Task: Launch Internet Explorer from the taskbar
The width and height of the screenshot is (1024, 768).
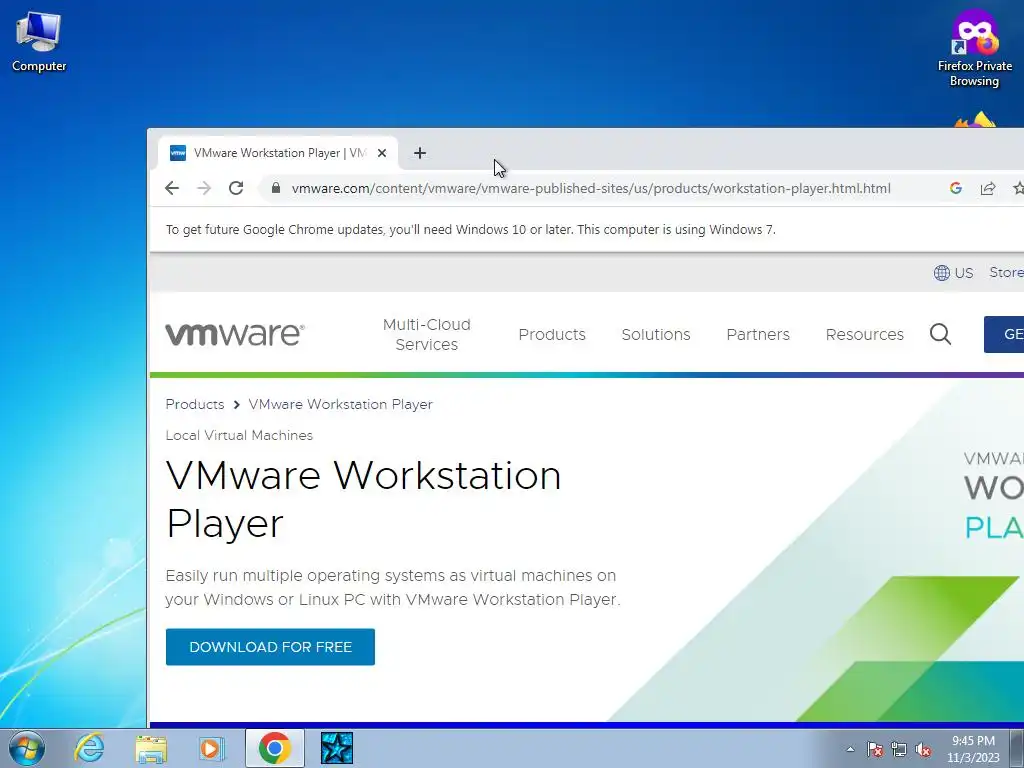Action: coord(89,748)
